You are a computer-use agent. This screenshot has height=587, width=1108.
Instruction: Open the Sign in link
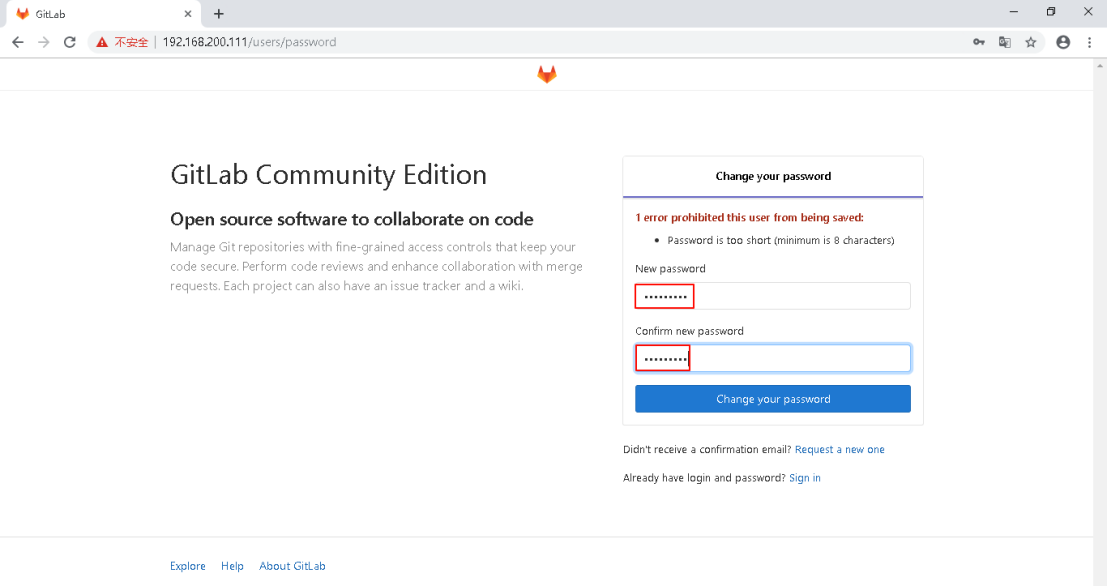805,478
